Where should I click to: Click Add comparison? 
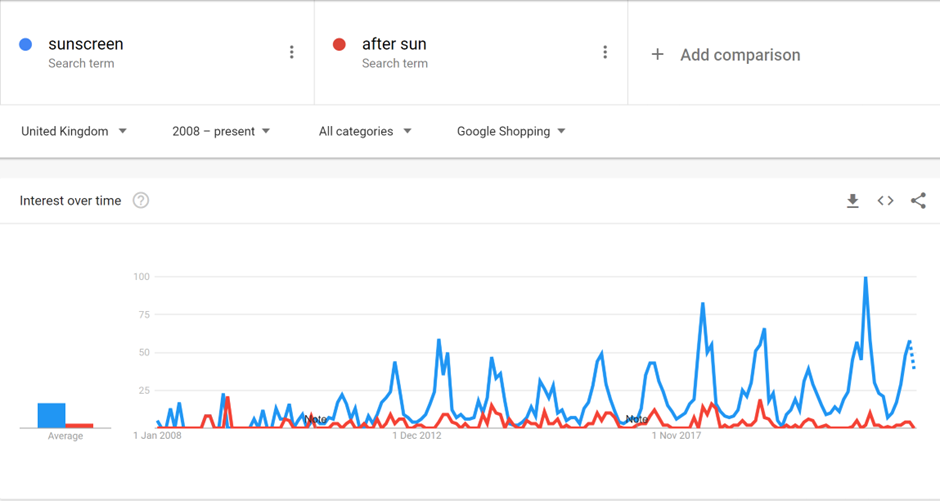[x=740, y=55]
